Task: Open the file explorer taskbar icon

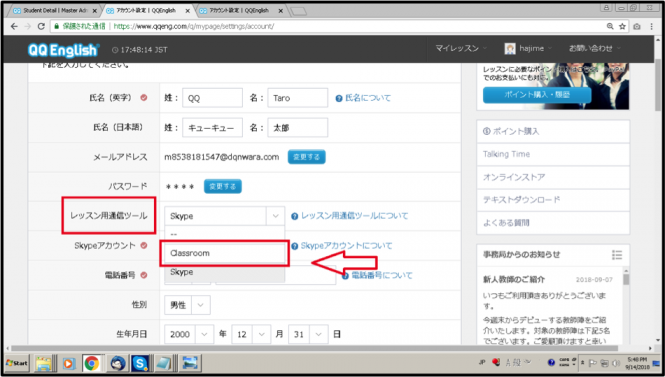Action: (x=43, y=363)
